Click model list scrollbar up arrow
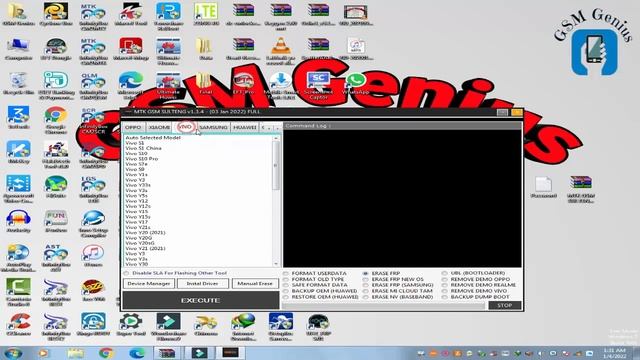 coord(276,138)
